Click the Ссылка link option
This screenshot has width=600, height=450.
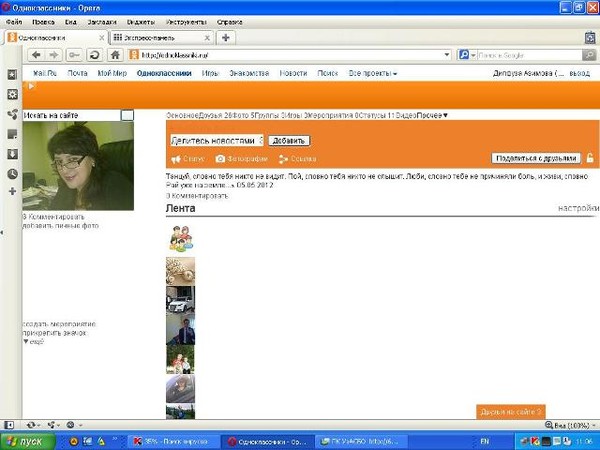pyautogui.click(x=297, y=159)
